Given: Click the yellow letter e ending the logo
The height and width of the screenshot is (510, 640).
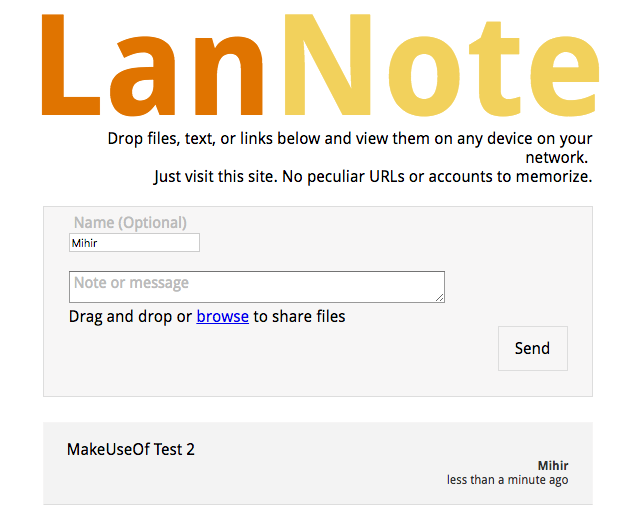Looking at the screenshot, I should [564, 76].
